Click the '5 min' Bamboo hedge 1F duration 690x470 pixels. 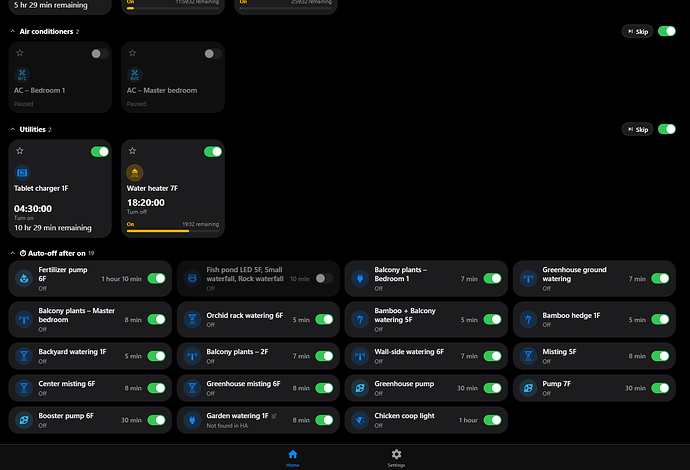pyautogui.click(x=637, y=320)
